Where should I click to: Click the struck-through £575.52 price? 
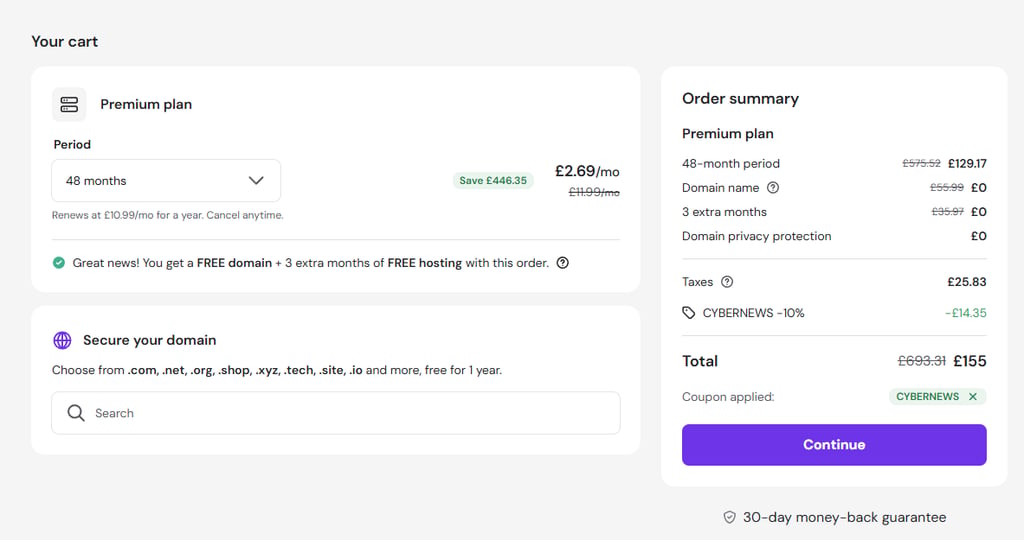point(921,163)
